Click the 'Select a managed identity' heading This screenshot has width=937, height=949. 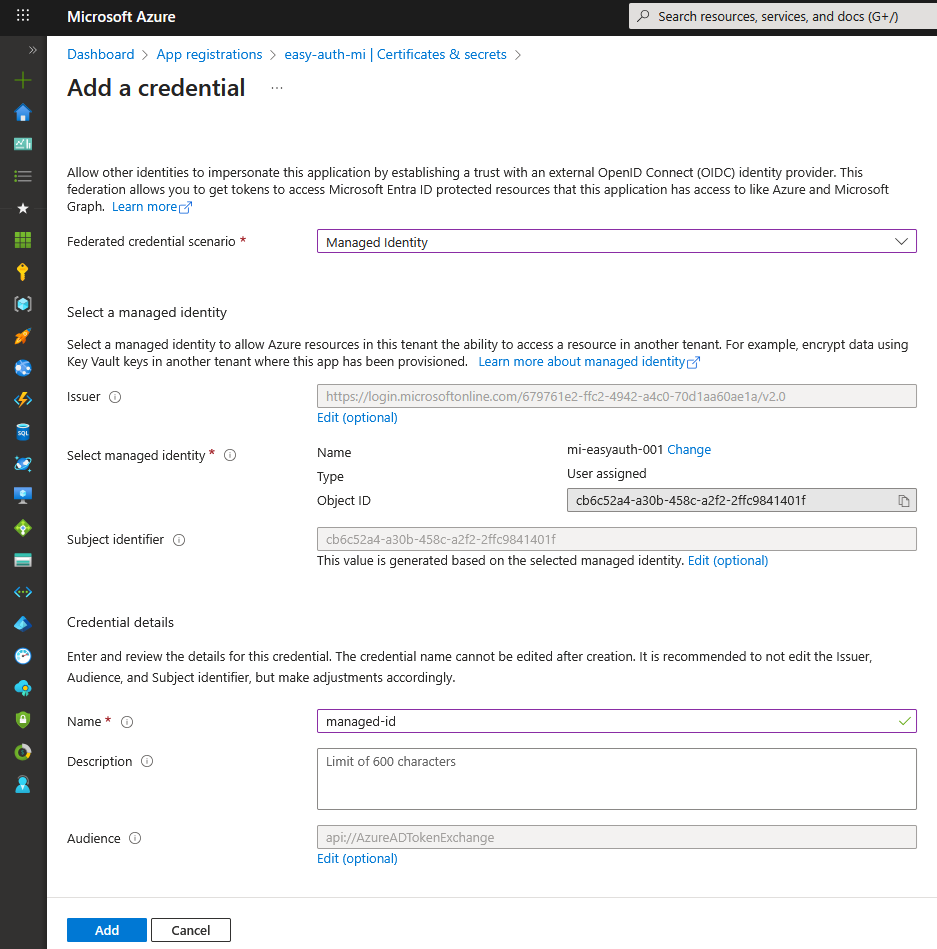[x=147, y=313]
